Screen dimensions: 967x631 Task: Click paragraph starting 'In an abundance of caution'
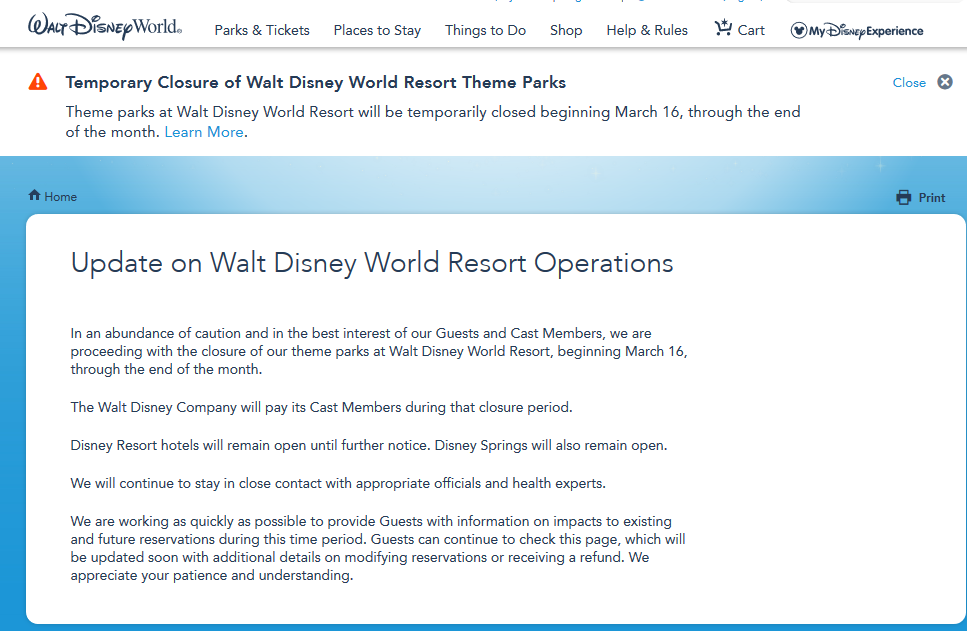click(x=379, y=351)
